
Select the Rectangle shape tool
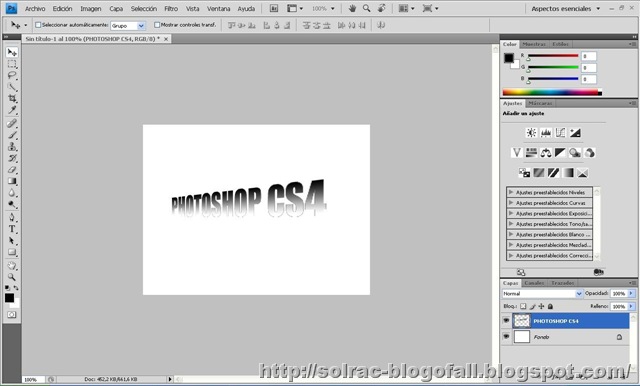pos(12,252)
